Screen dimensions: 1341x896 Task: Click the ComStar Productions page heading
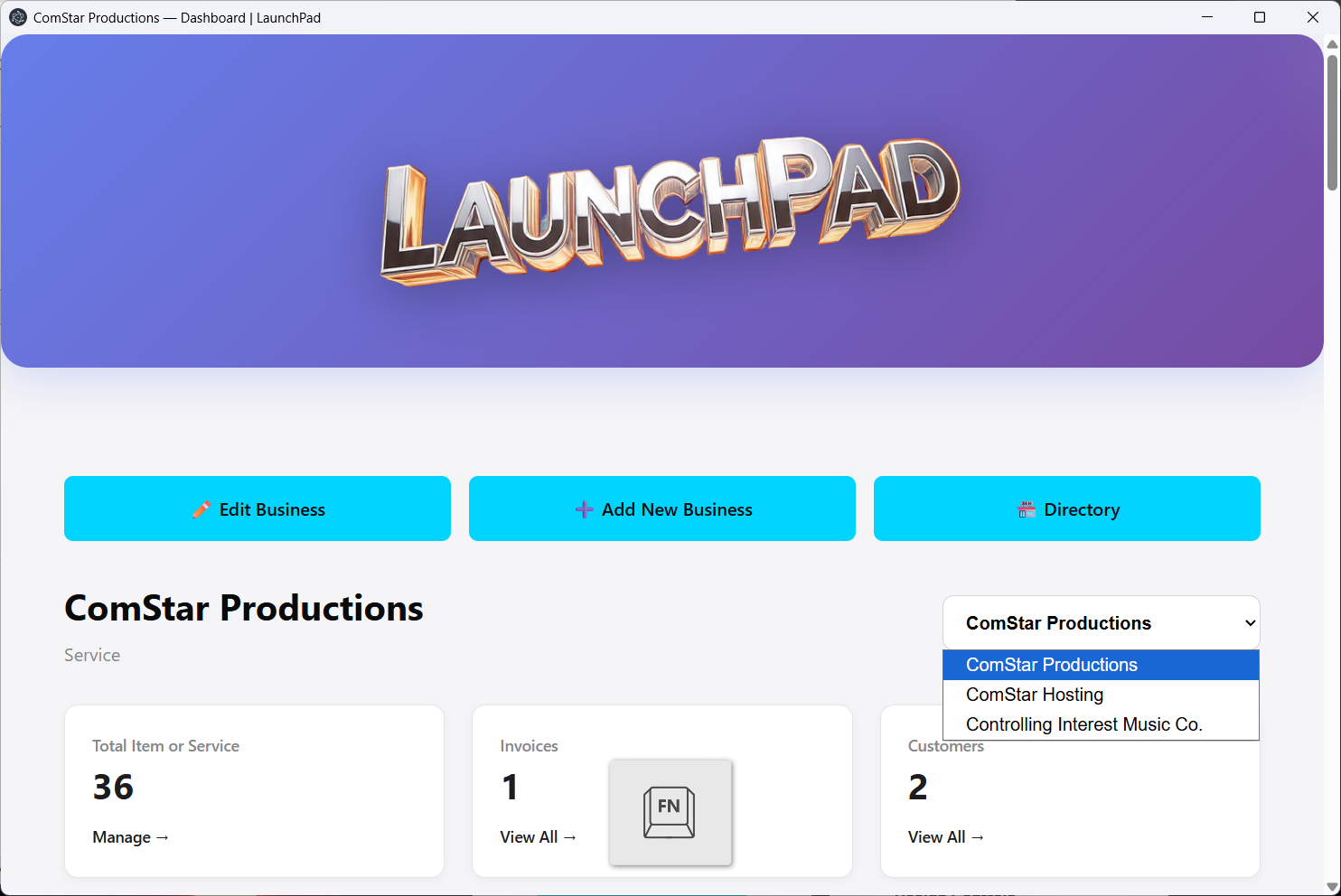(x=244, y=608)
